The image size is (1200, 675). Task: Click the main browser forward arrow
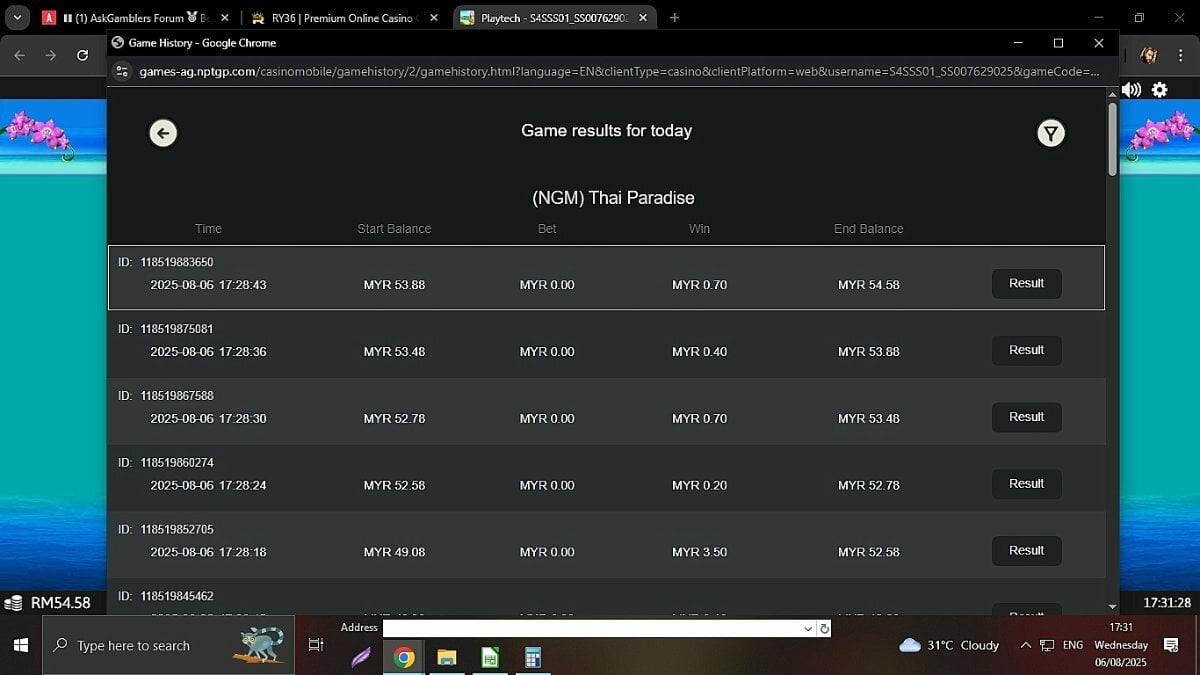51,56
